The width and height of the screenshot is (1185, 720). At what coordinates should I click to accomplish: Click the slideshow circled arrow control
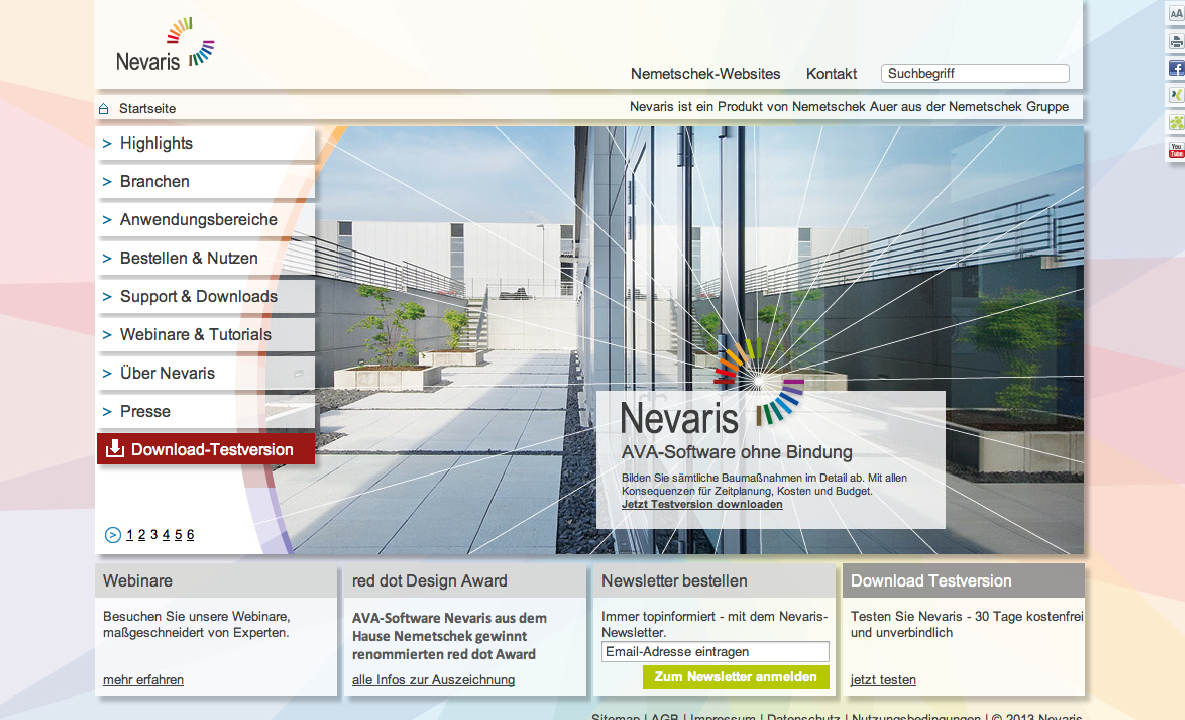click(x=113, y=535)
